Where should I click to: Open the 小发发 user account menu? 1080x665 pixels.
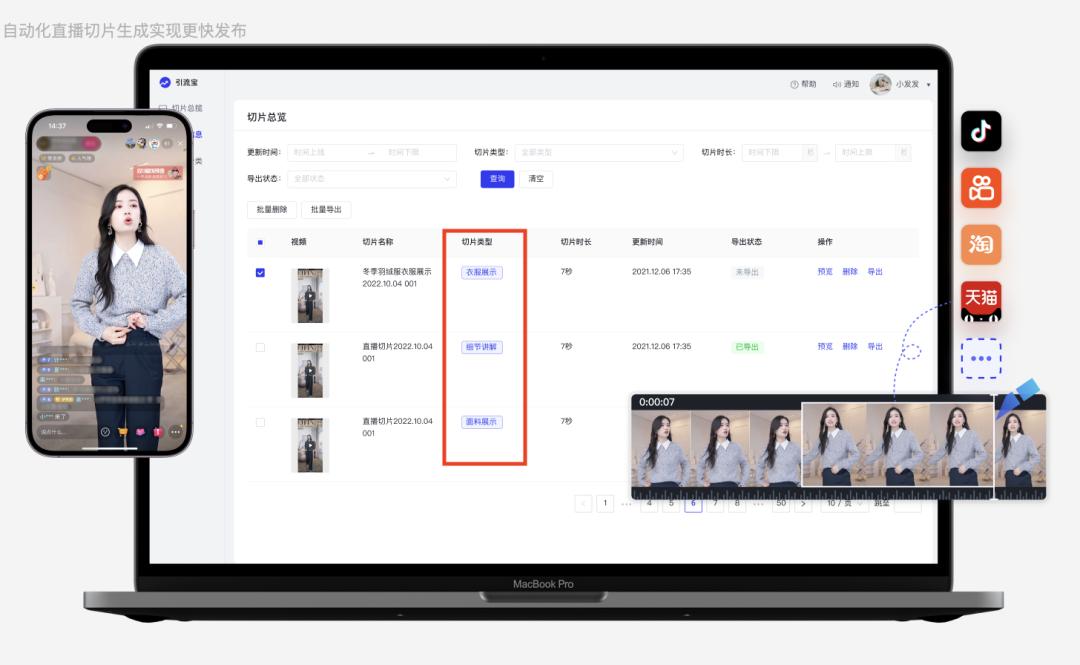900,84
